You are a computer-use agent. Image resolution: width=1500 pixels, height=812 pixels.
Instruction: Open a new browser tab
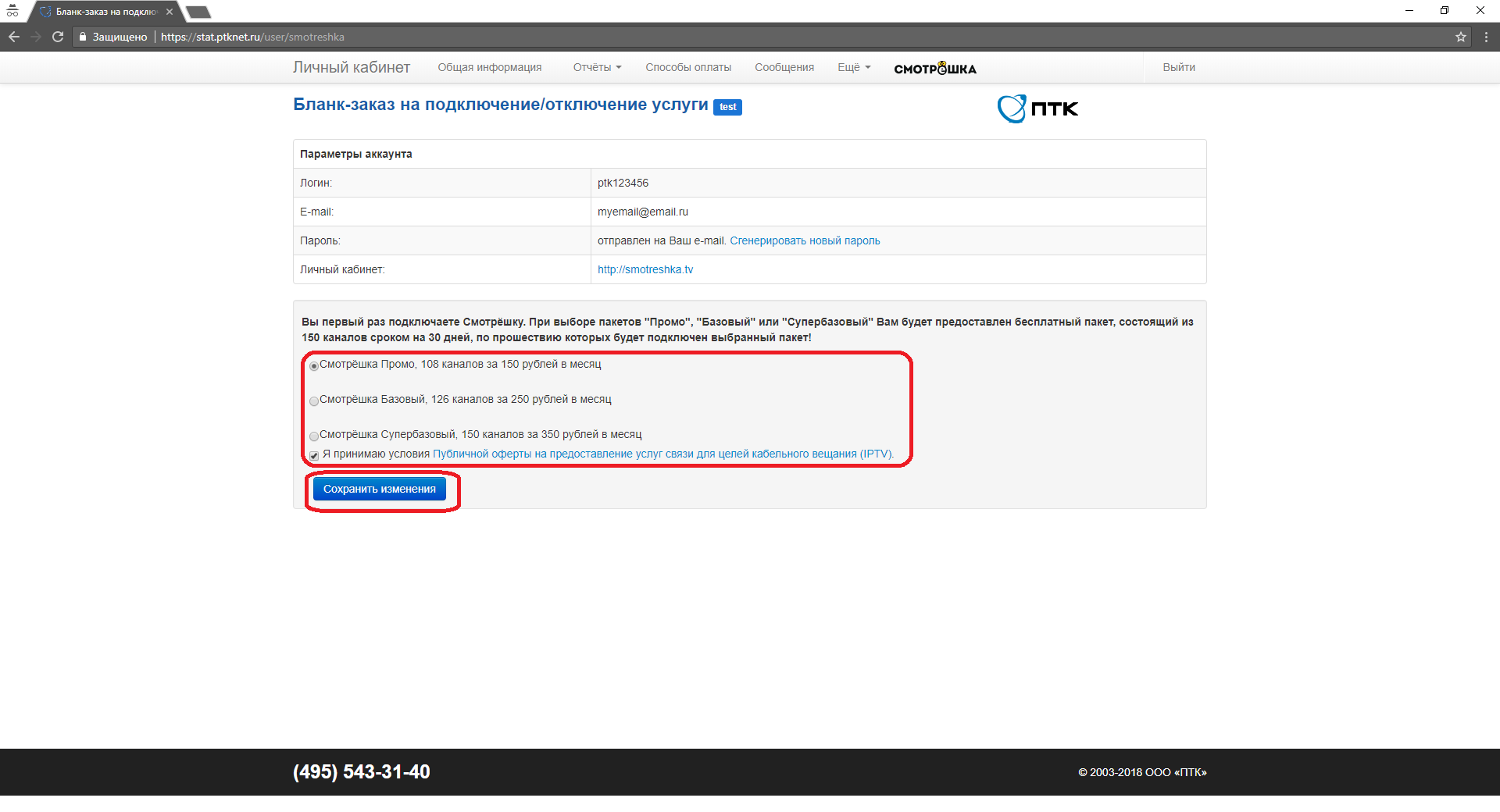click(198, 12)
